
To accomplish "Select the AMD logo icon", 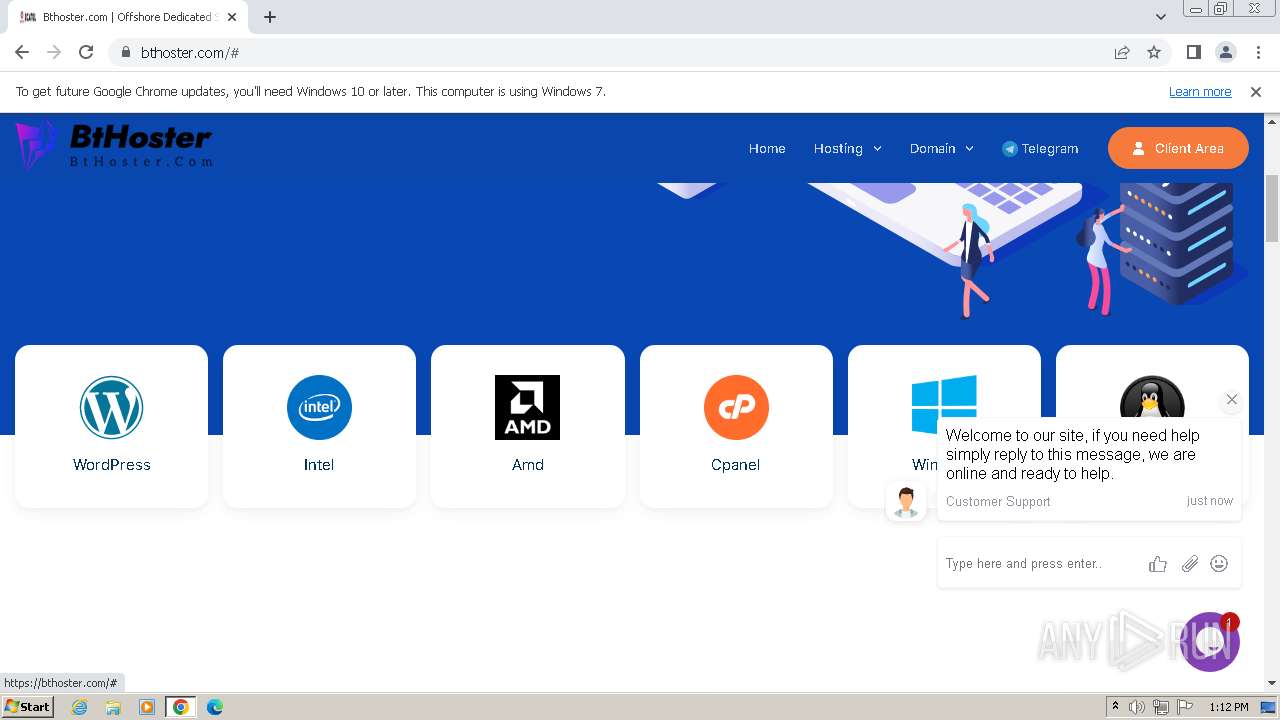I will [x=527, y=407].
